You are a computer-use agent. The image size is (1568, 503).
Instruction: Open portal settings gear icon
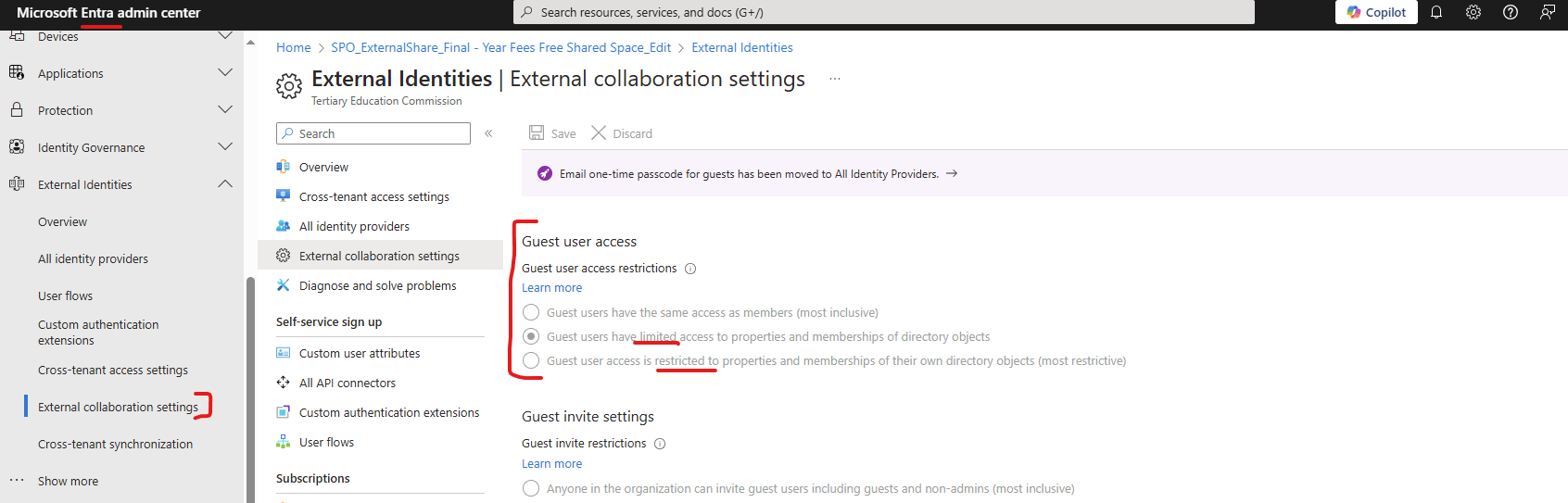click(1473, 12)
